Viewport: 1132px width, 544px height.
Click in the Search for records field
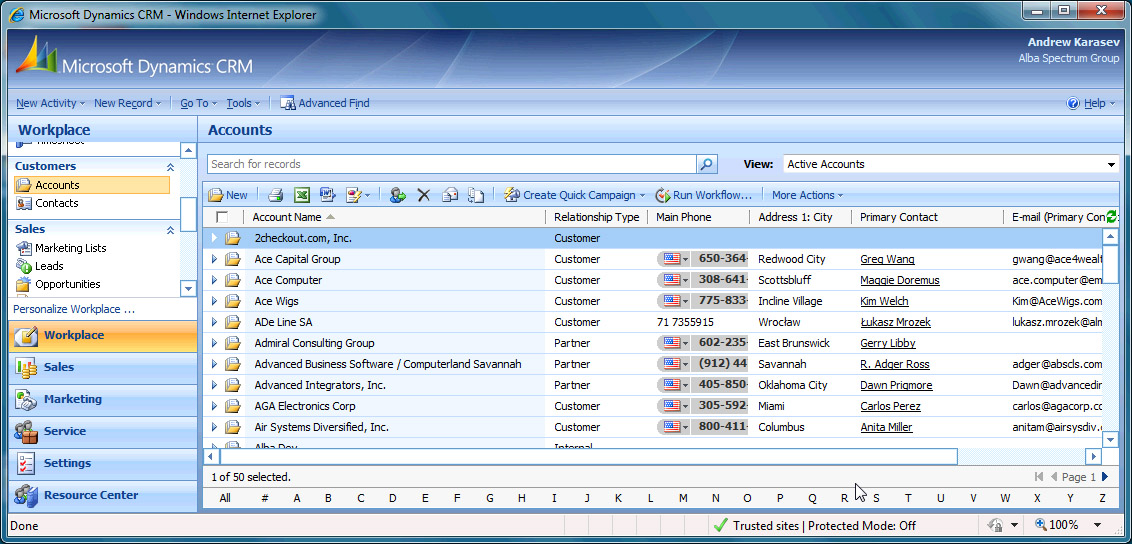(452, 164)
